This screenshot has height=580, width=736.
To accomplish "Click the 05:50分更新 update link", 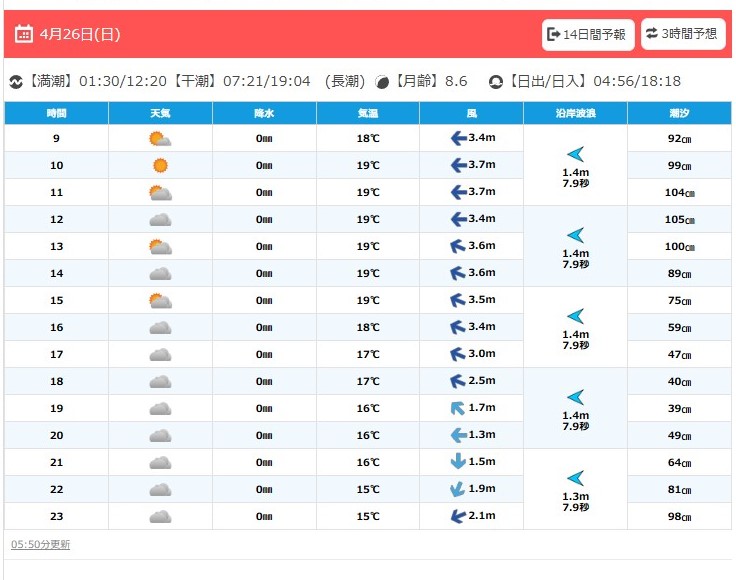I will pyautogui.click(x=40, y=544).
